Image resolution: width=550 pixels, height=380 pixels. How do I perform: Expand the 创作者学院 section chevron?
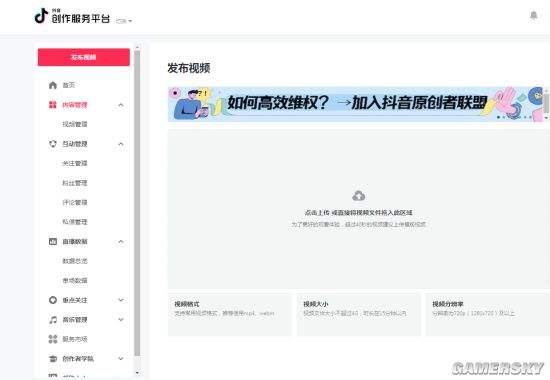[121, 359]
